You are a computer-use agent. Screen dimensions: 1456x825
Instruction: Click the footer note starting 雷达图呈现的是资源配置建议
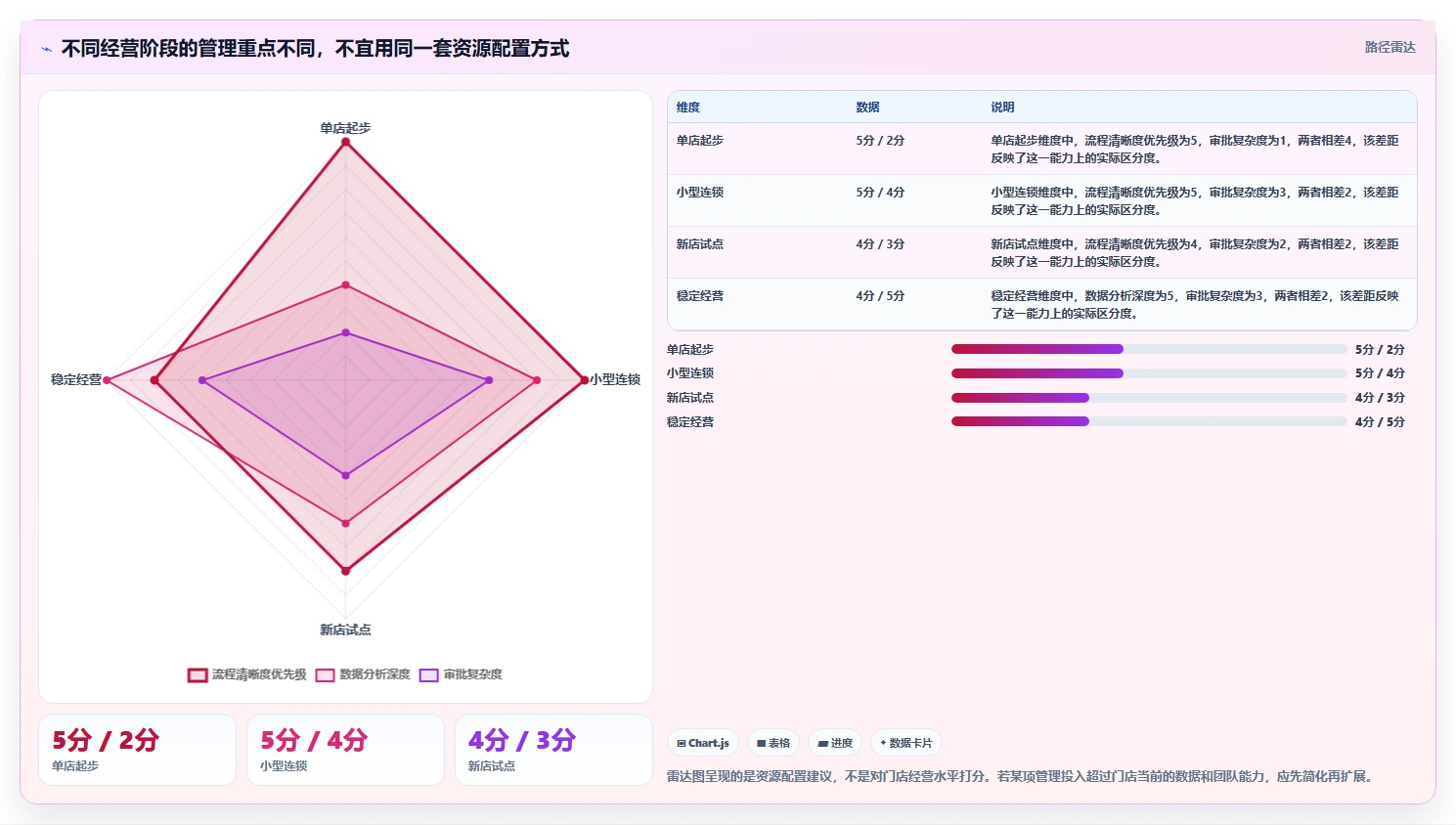[x=1022, y=777]
